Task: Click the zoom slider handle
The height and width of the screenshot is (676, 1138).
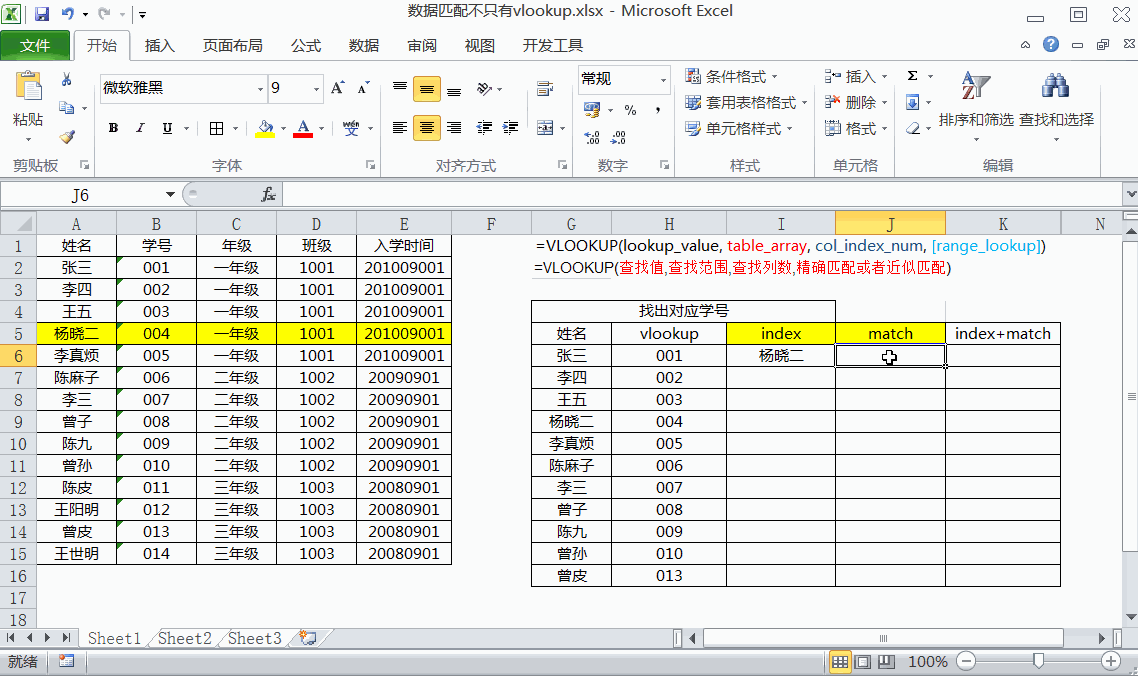Action: (1038, 661)
